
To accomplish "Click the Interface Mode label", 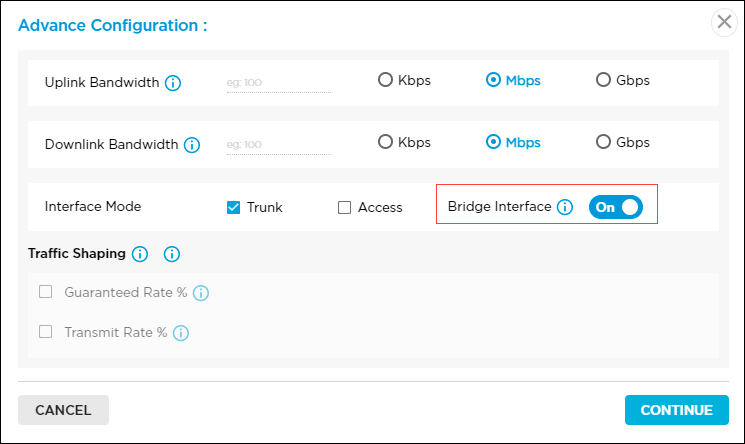I will point(93,206).
